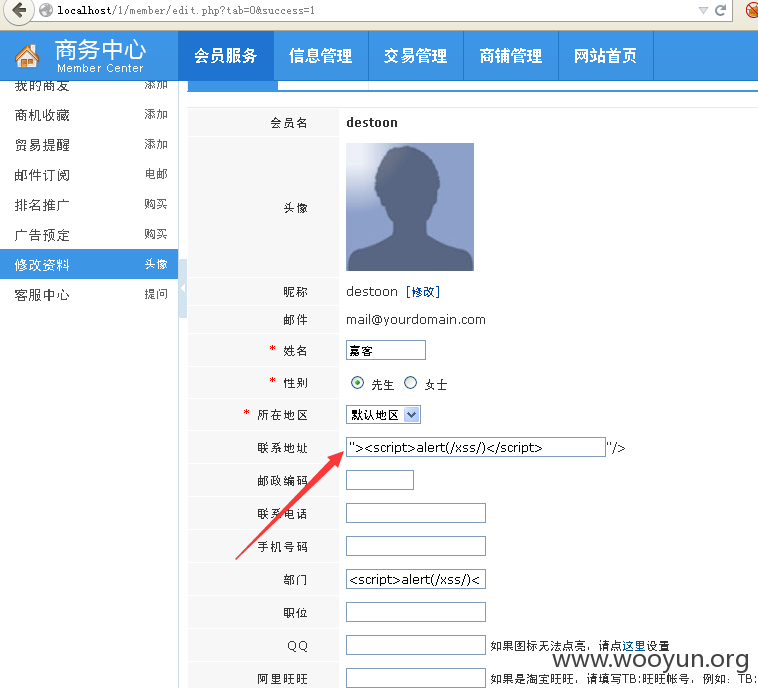The image size is (758, 688).
Task: Open 邮件订阅 in the sidebar
Action: tap(42, 175)
